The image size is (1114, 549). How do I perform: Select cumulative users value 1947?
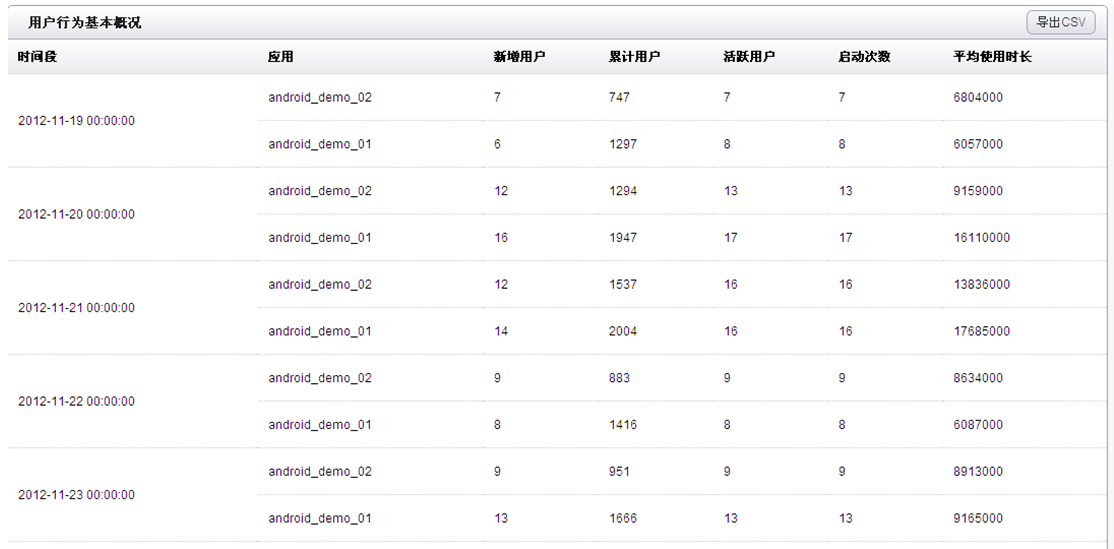click(x=623, y=238)
